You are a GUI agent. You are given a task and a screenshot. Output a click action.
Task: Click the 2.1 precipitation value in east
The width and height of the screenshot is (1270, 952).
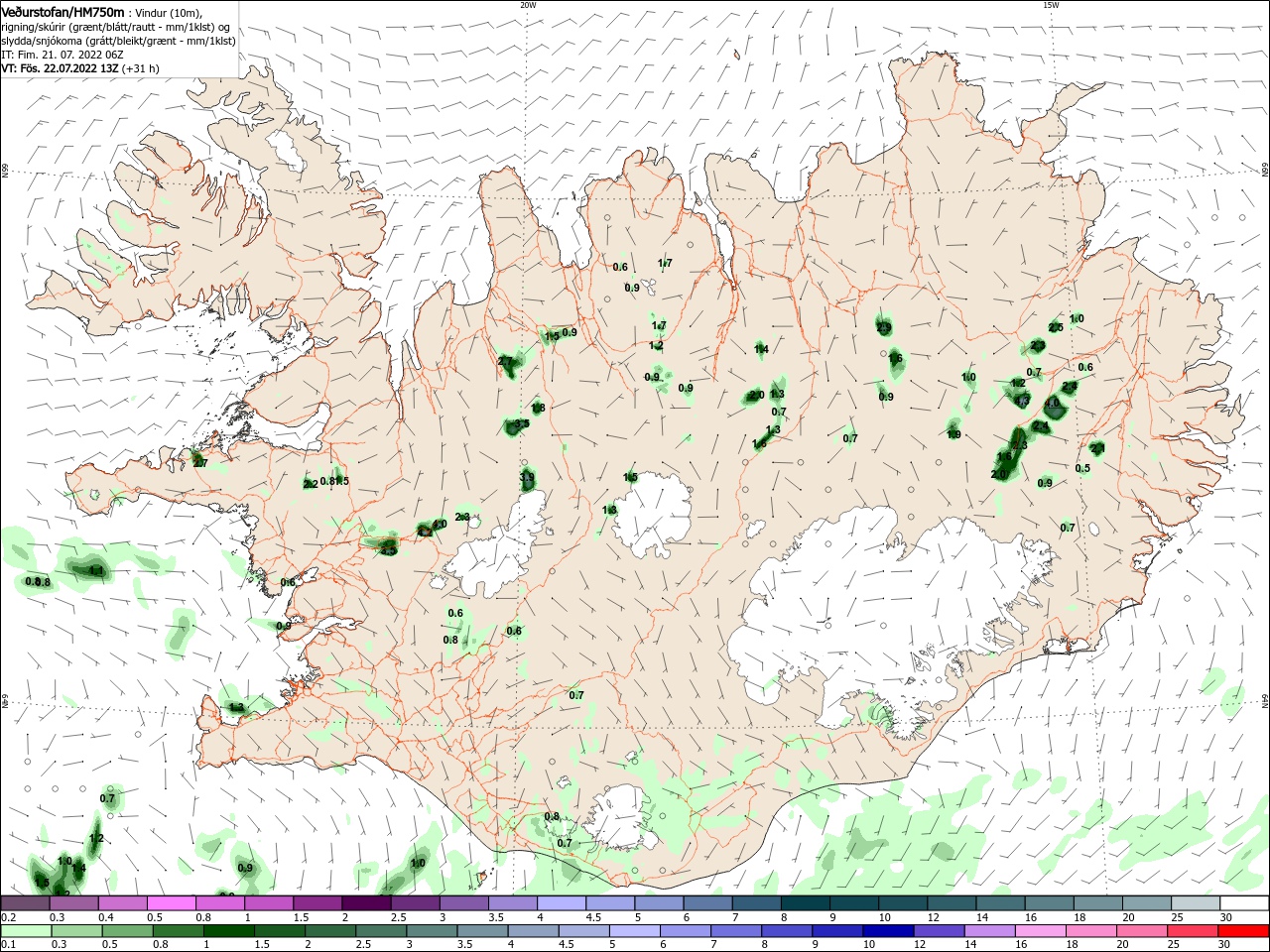(1097, 448)
